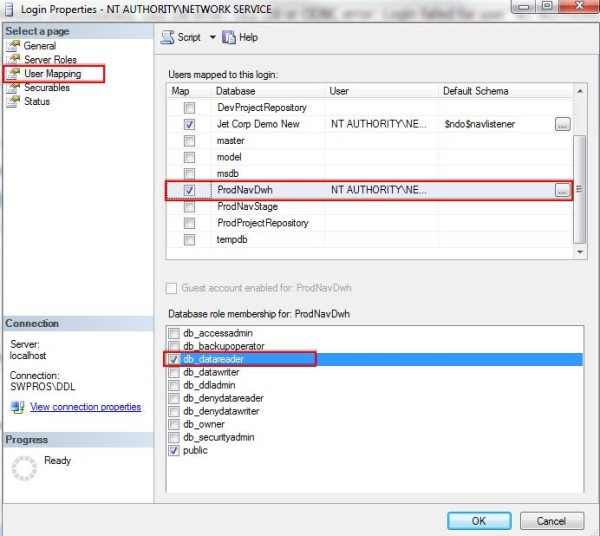
Task: Click the General page icon
Action: (13, 46)
